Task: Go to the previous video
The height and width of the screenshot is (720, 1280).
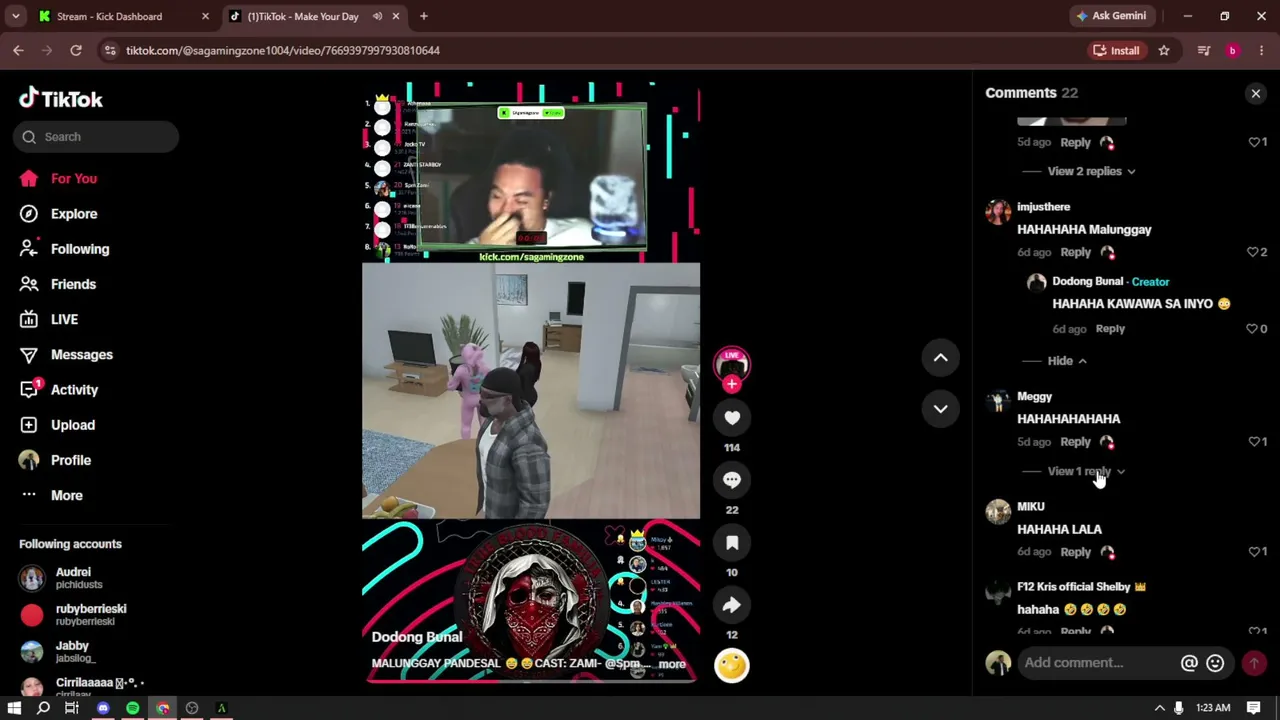Action: coord(940,358)
